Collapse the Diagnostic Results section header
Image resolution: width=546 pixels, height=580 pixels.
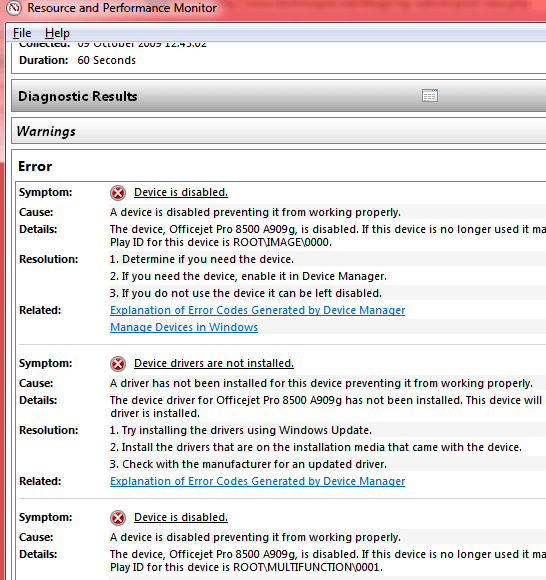279,96
